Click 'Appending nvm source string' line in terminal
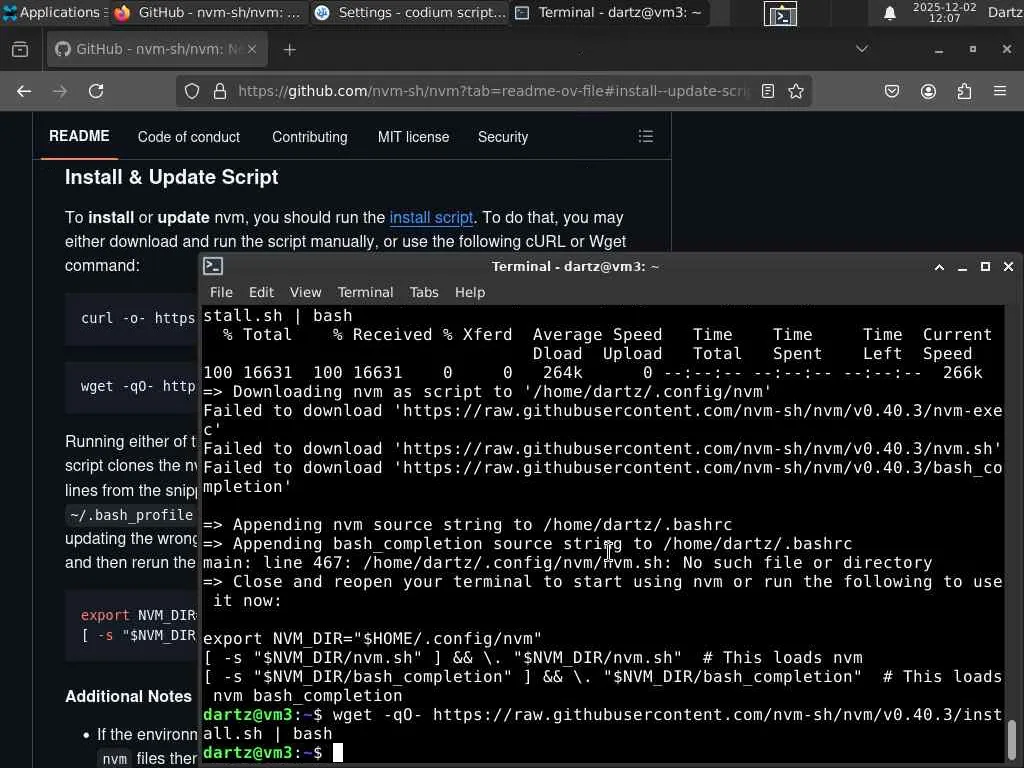This screenshot has width=1024, height=768. pos(468,525)
